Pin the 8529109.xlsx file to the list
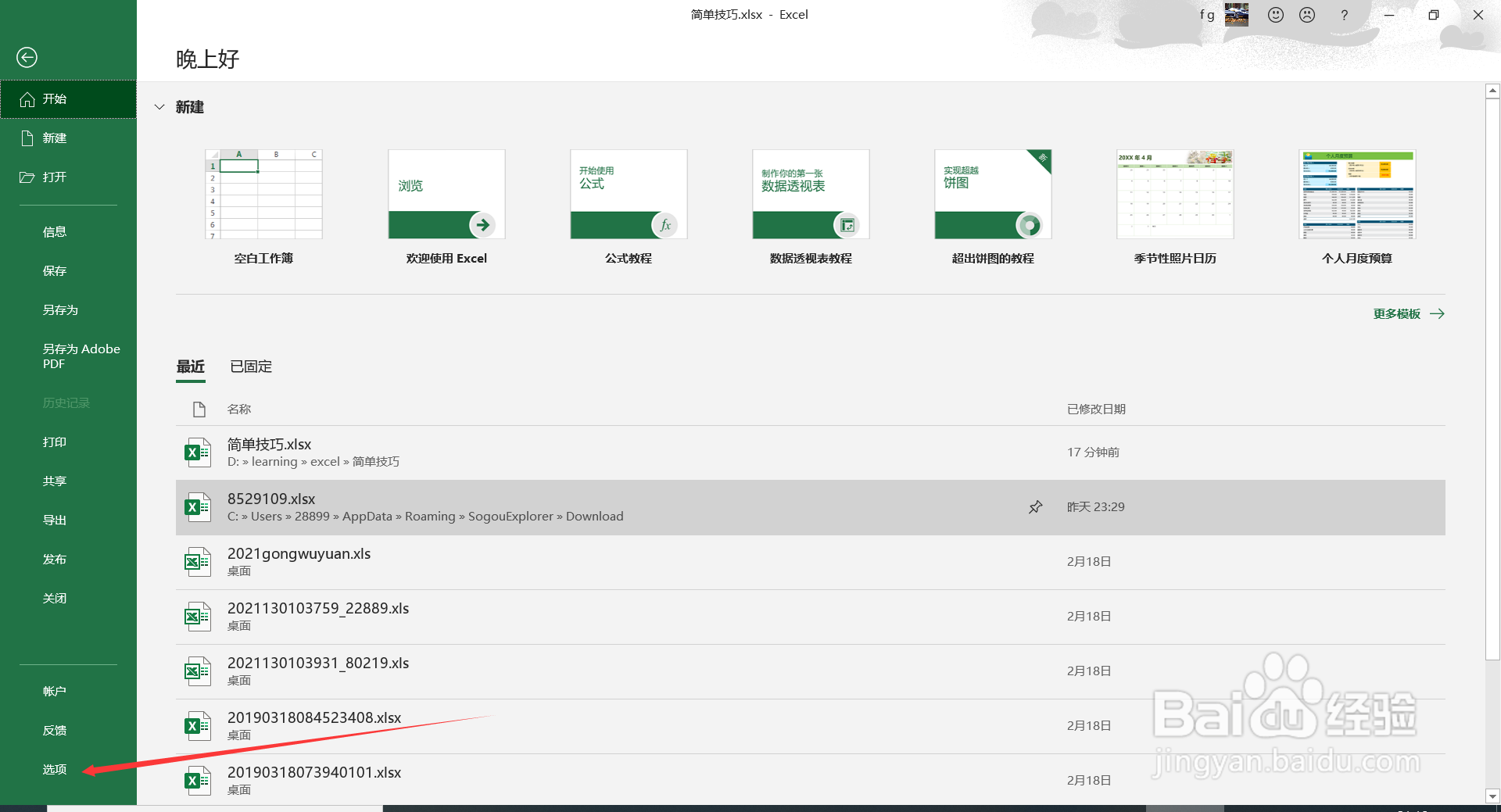Image resolution: width=1501 pixels, height=812 pixels. click(1036, 507)
